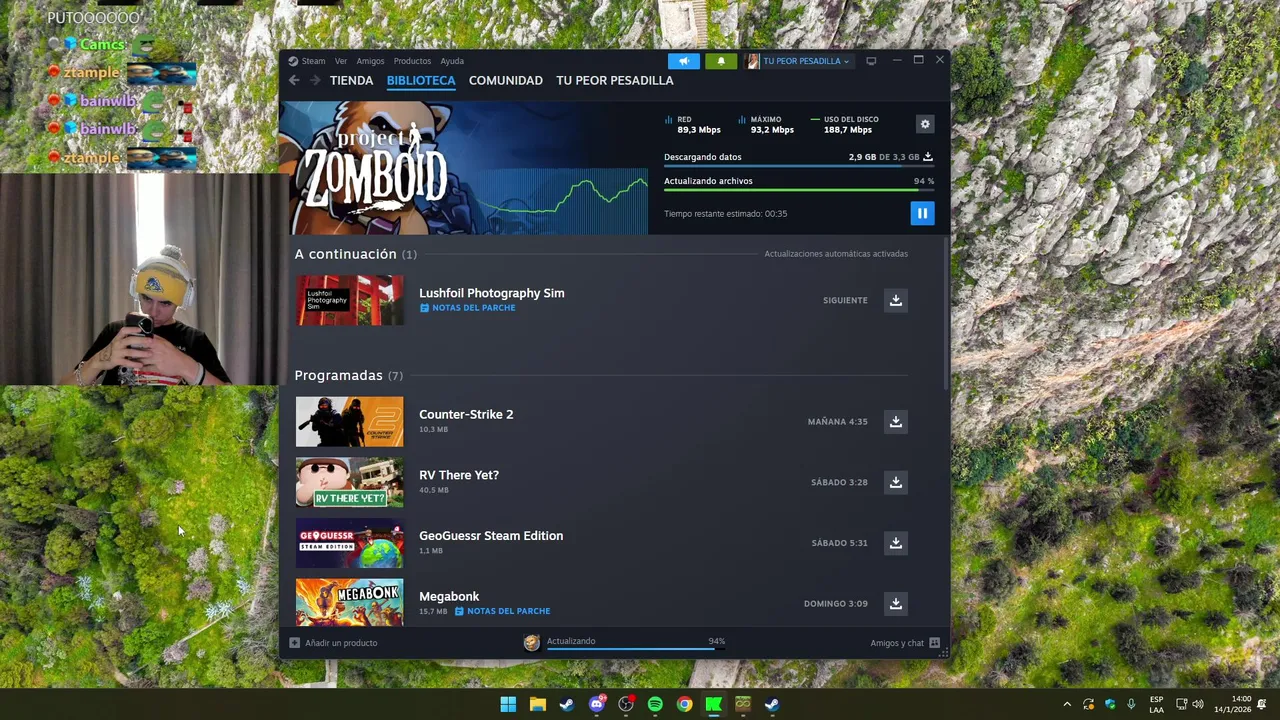The height and width of the screenshot is (720, 1280).
Task: Open network and volume quick settings
Action: coord(1190,704)
